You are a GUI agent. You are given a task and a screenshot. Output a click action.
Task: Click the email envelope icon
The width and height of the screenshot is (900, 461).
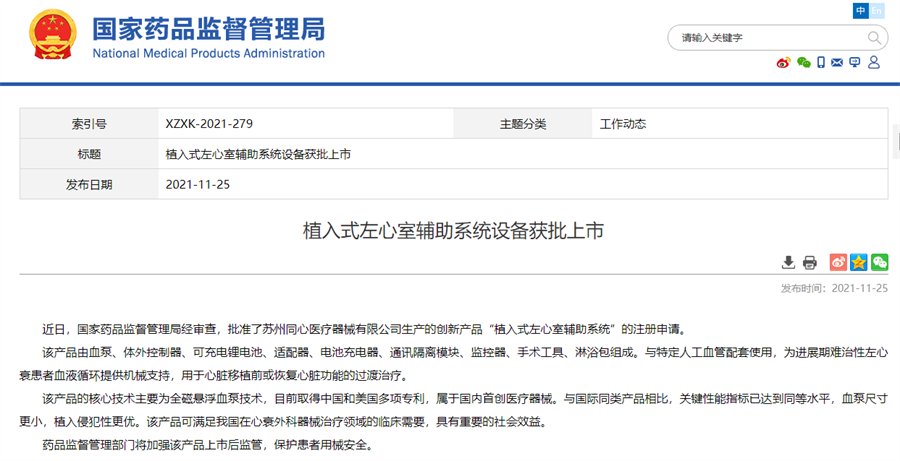pos(838,62)
